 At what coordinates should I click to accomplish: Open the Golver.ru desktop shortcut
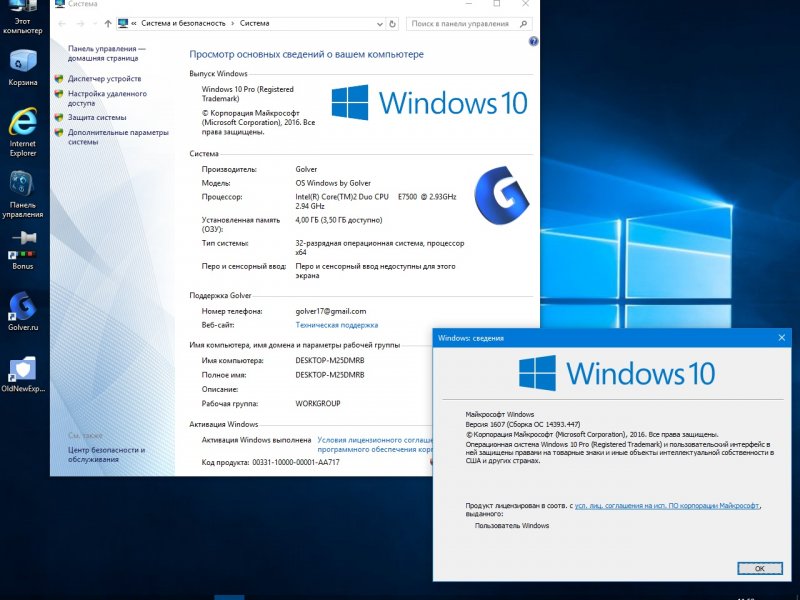click(x=22, y=311)
